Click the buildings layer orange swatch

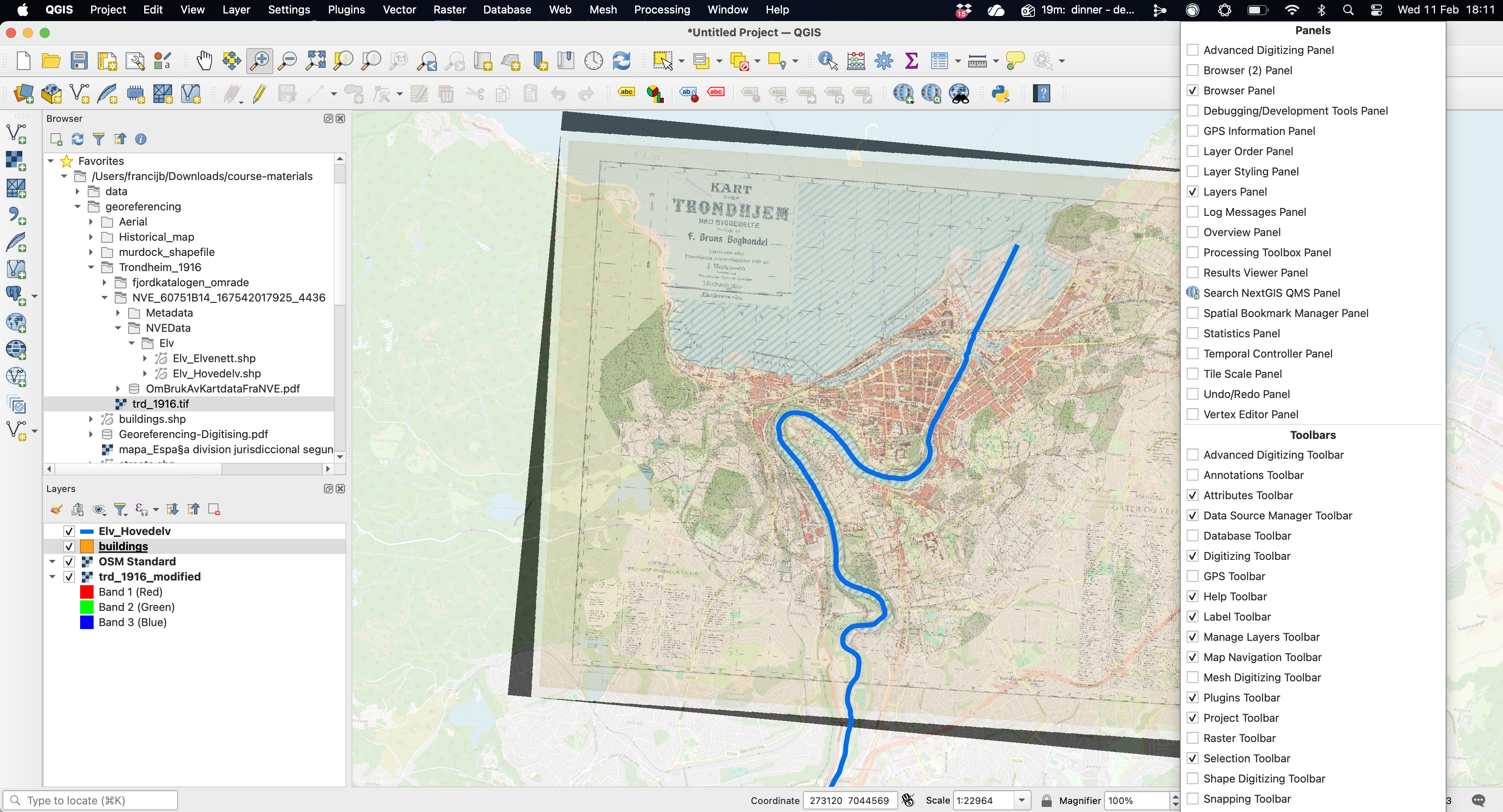(87, 546)
